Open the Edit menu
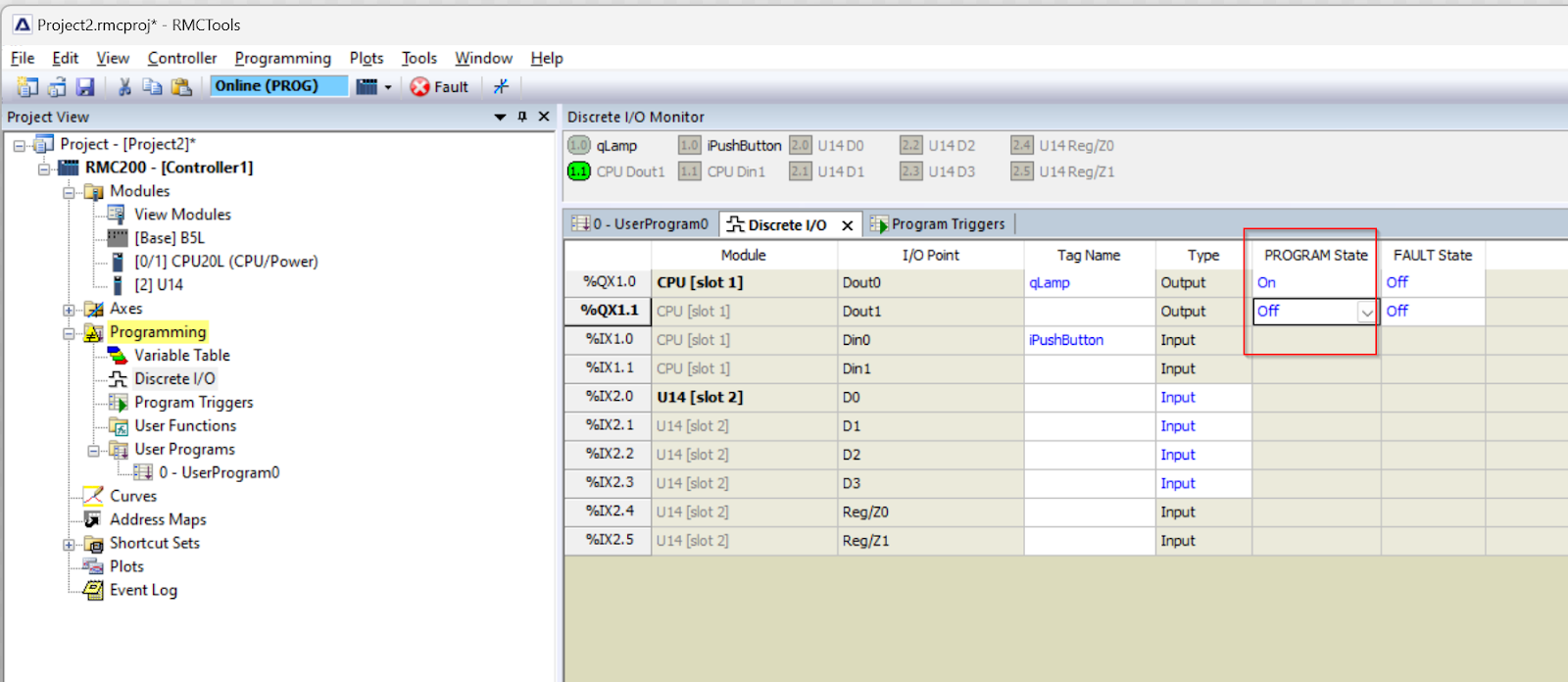This screenshot has height=682, width=1568. pos(65,58)
